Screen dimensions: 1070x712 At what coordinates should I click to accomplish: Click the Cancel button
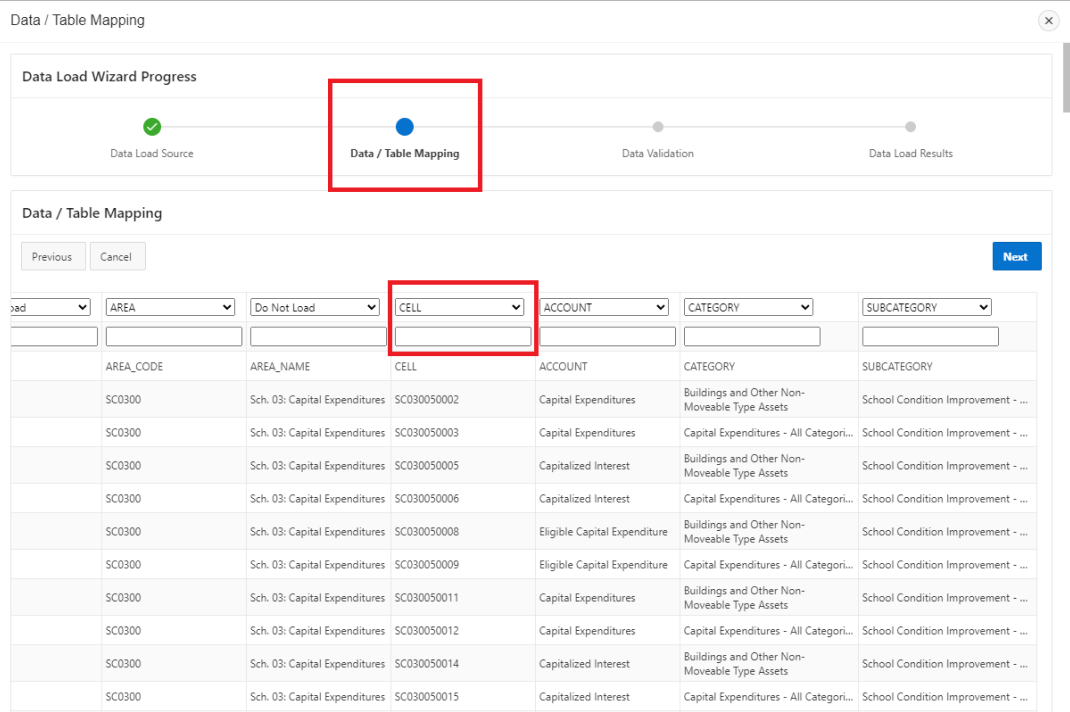(x=116, y=257)
